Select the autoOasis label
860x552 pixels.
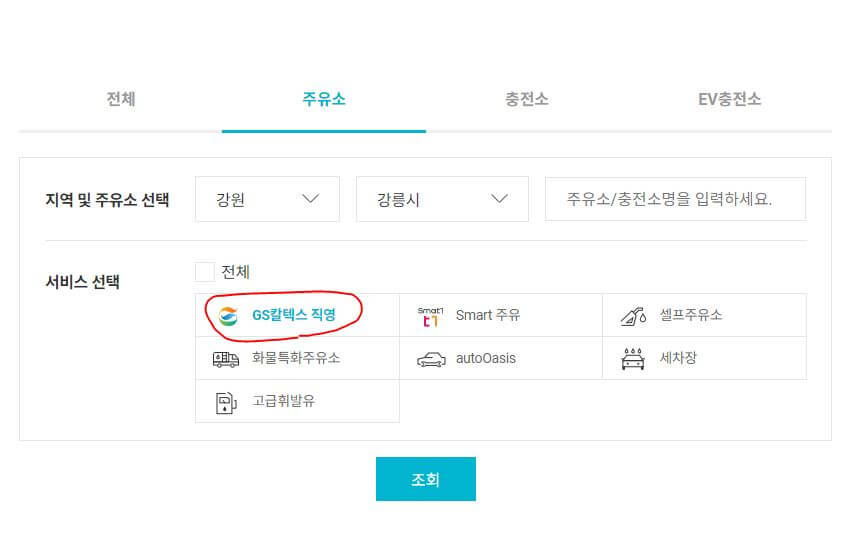485,358
